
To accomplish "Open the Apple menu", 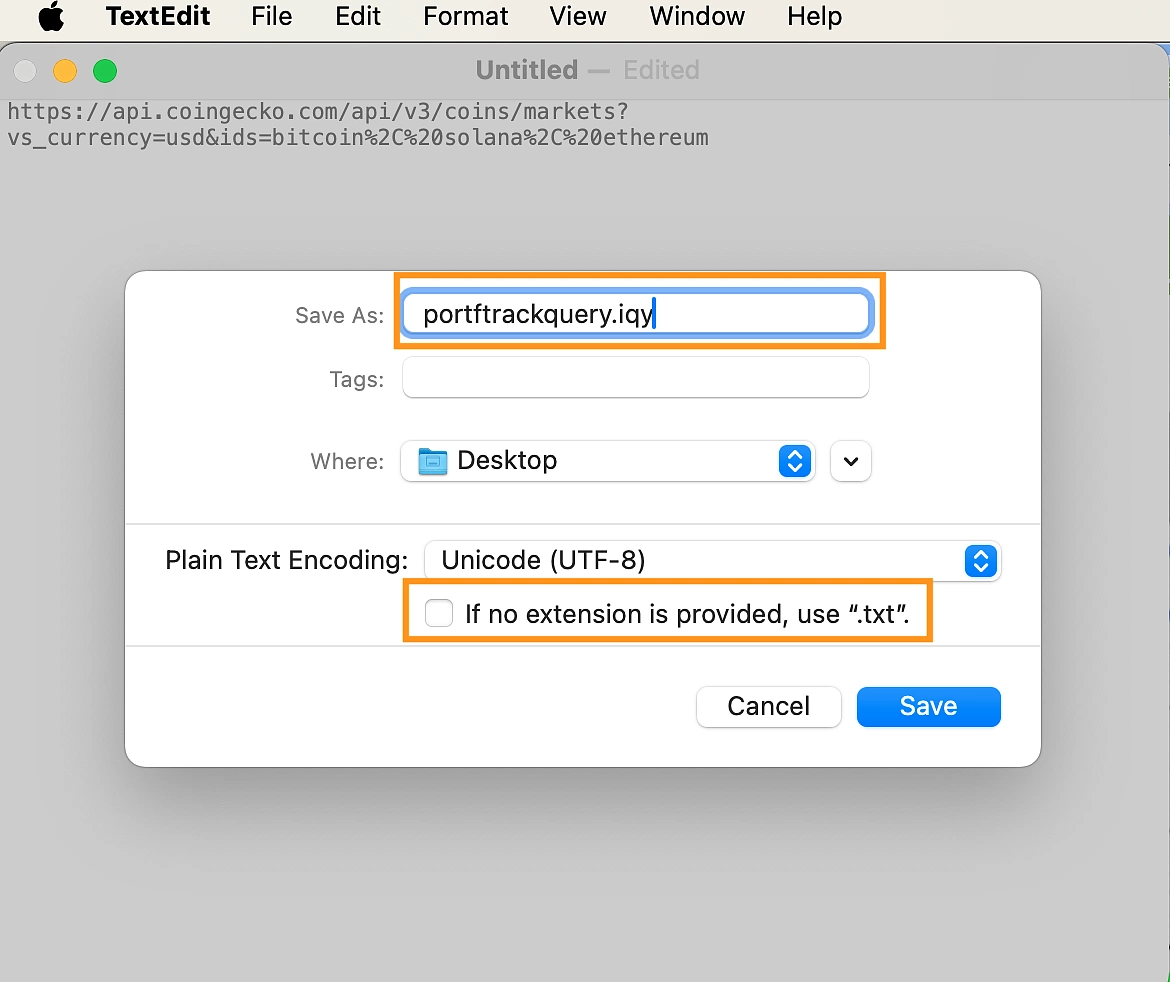I will tap(51, 16).
